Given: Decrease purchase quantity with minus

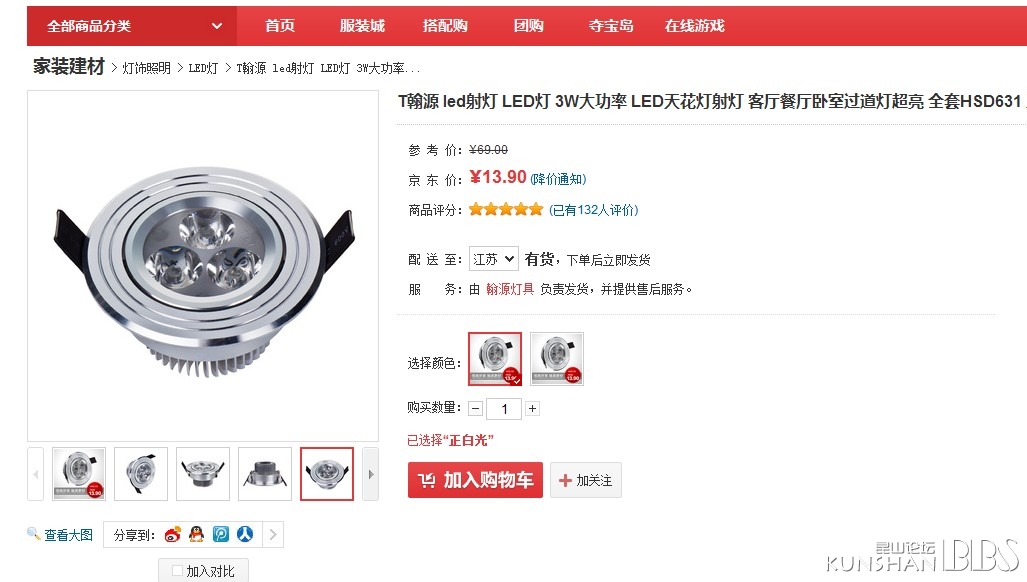Looking at the screenshot, I should coord(476,409).
